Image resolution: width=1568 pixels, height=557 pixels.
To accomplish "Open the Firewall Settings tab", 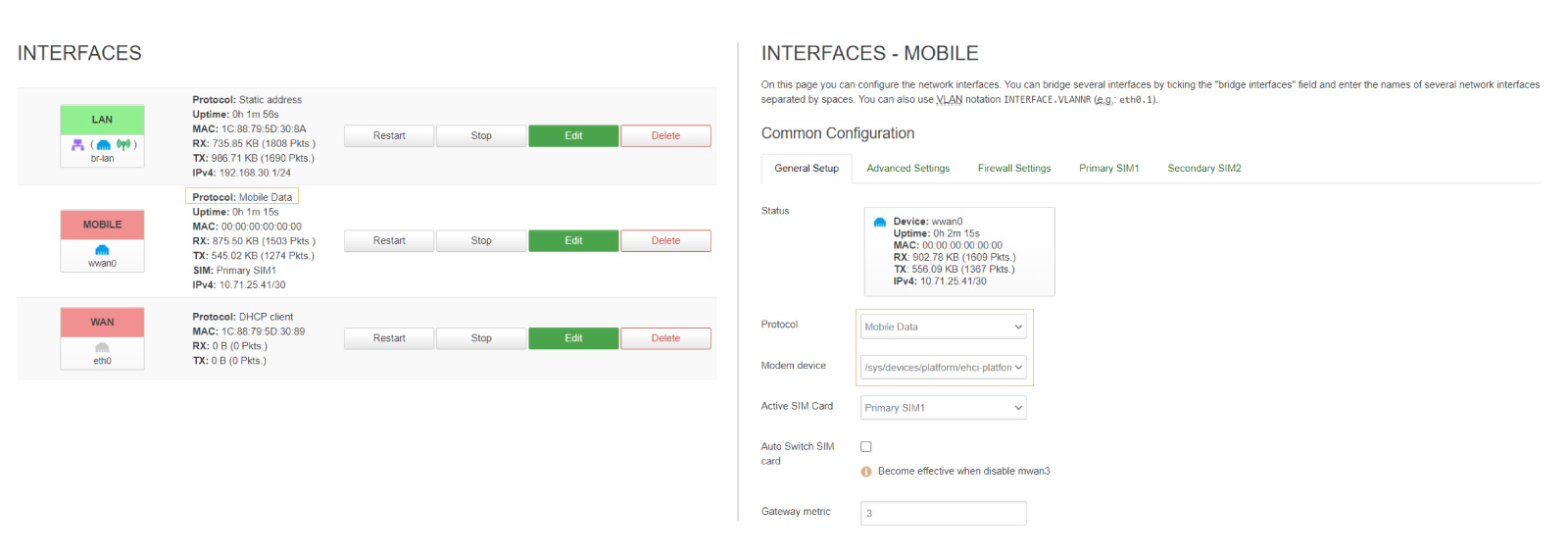I will click(1013, 169).
